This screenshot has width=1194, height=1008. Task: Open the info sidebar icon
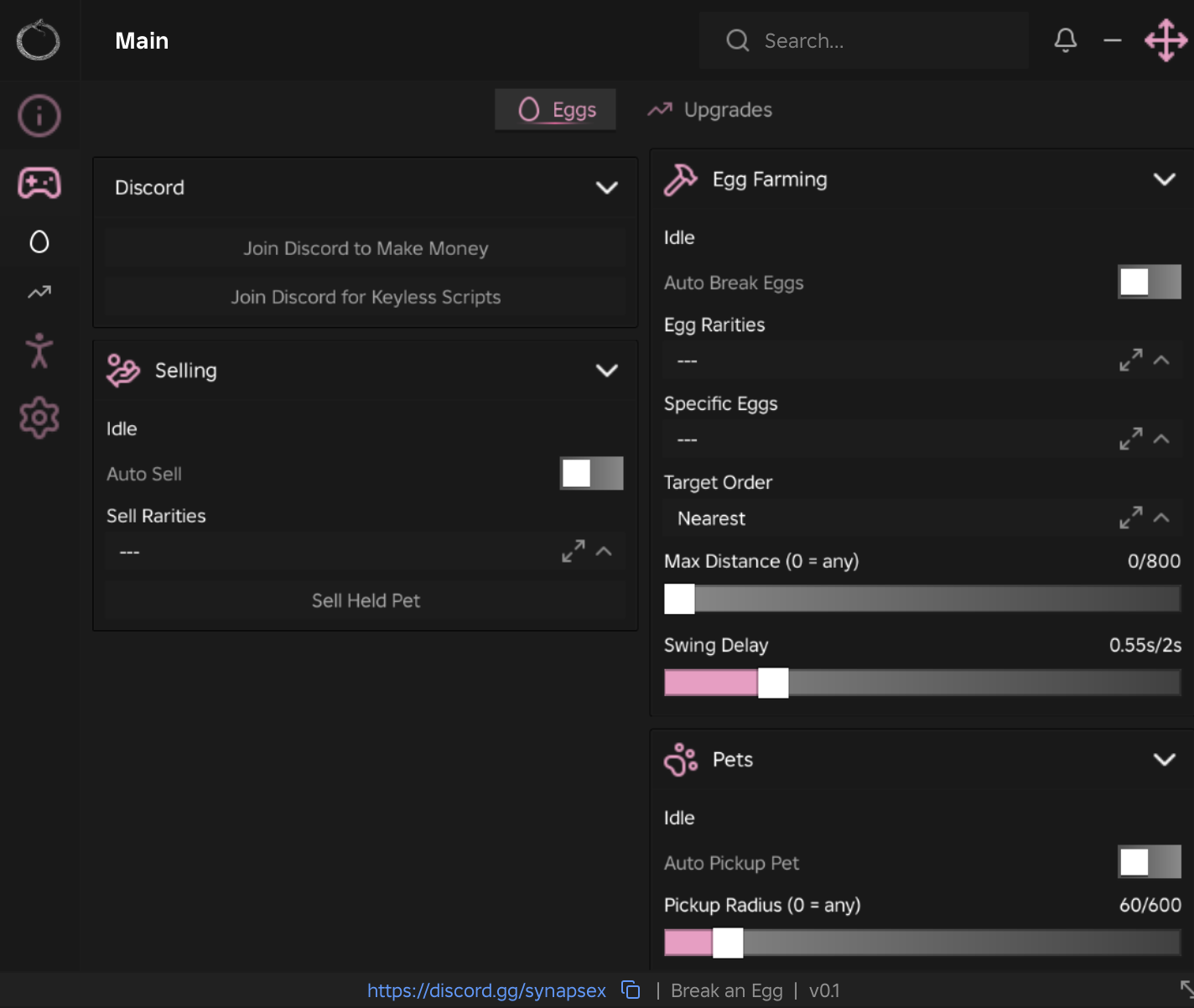pyautogui.click(x=39, y=115)
